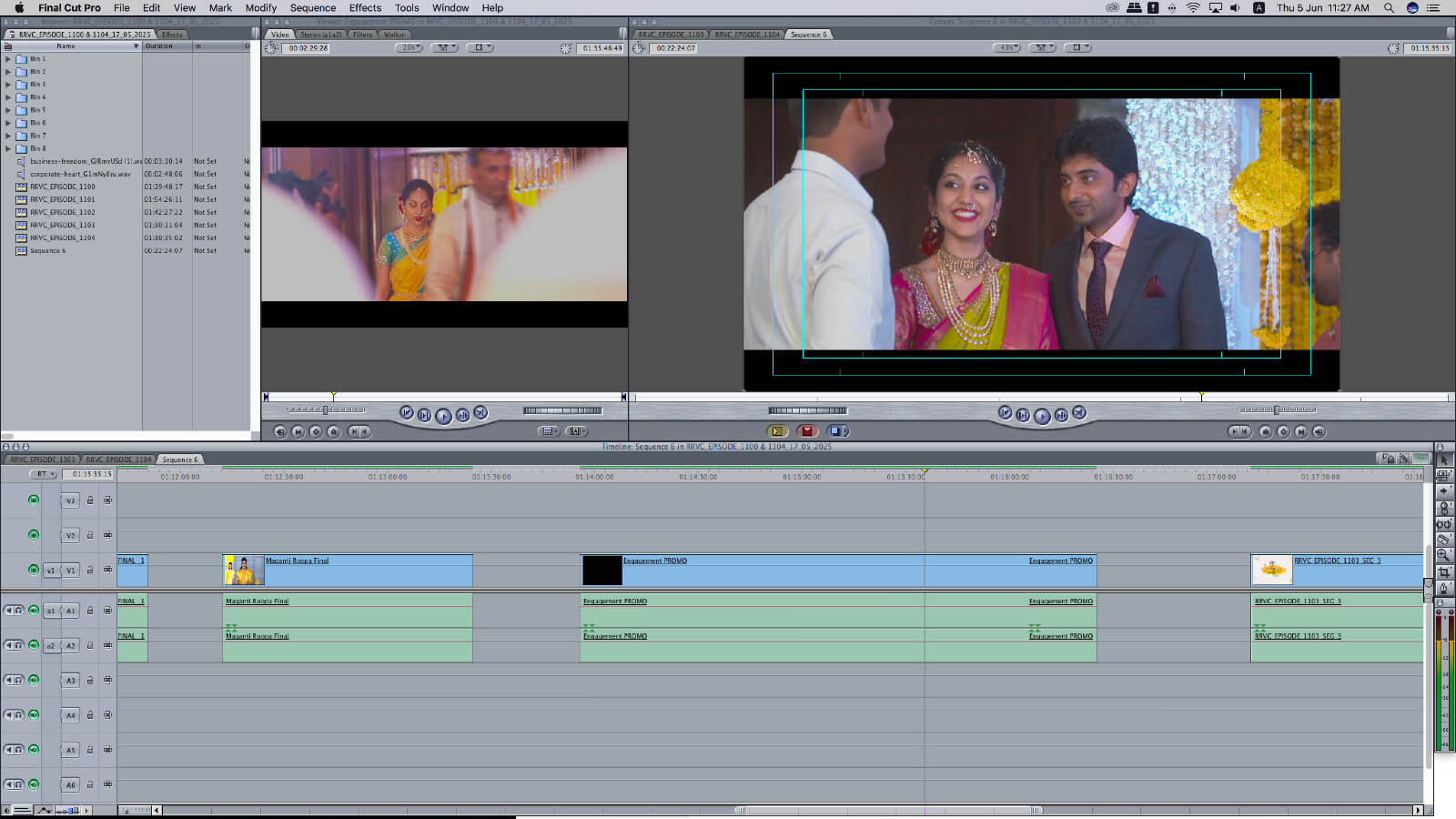Select the Maganti Roopa Final video clip thumbnail
This screenshot has width=1456, height=819.
(x=244, y=571)
